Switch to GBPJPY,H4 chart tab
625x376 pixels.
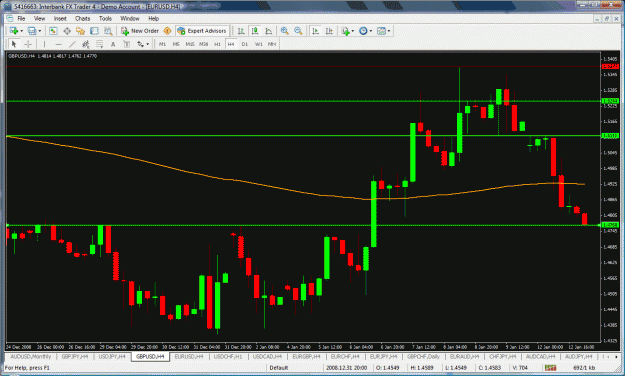click(75, 356)
